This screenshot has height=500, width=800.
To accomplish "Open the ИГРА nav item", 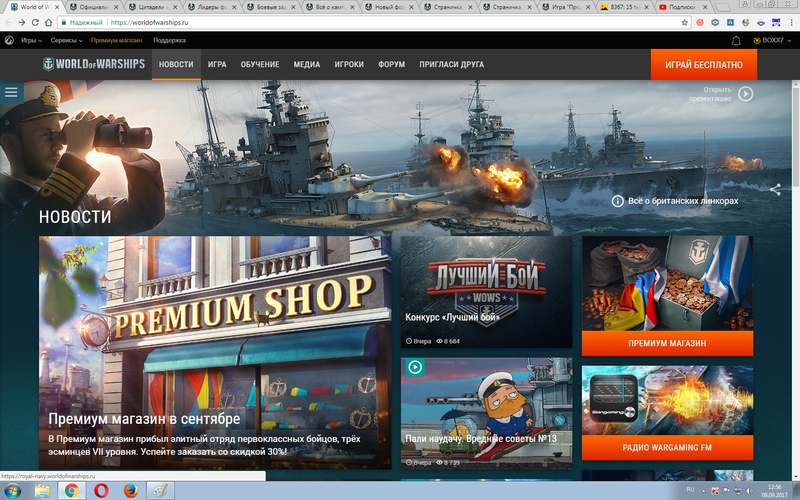I will 217,64.
